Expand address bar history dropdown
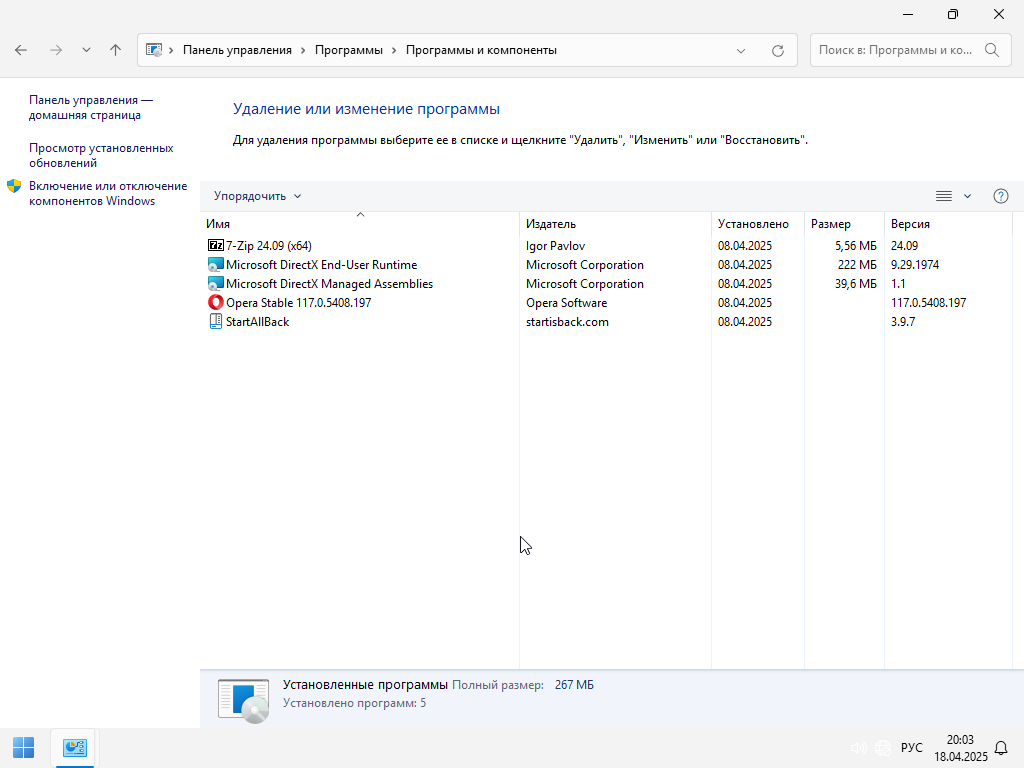Screen dimensions: 1024x768 (x=741, y=50)
